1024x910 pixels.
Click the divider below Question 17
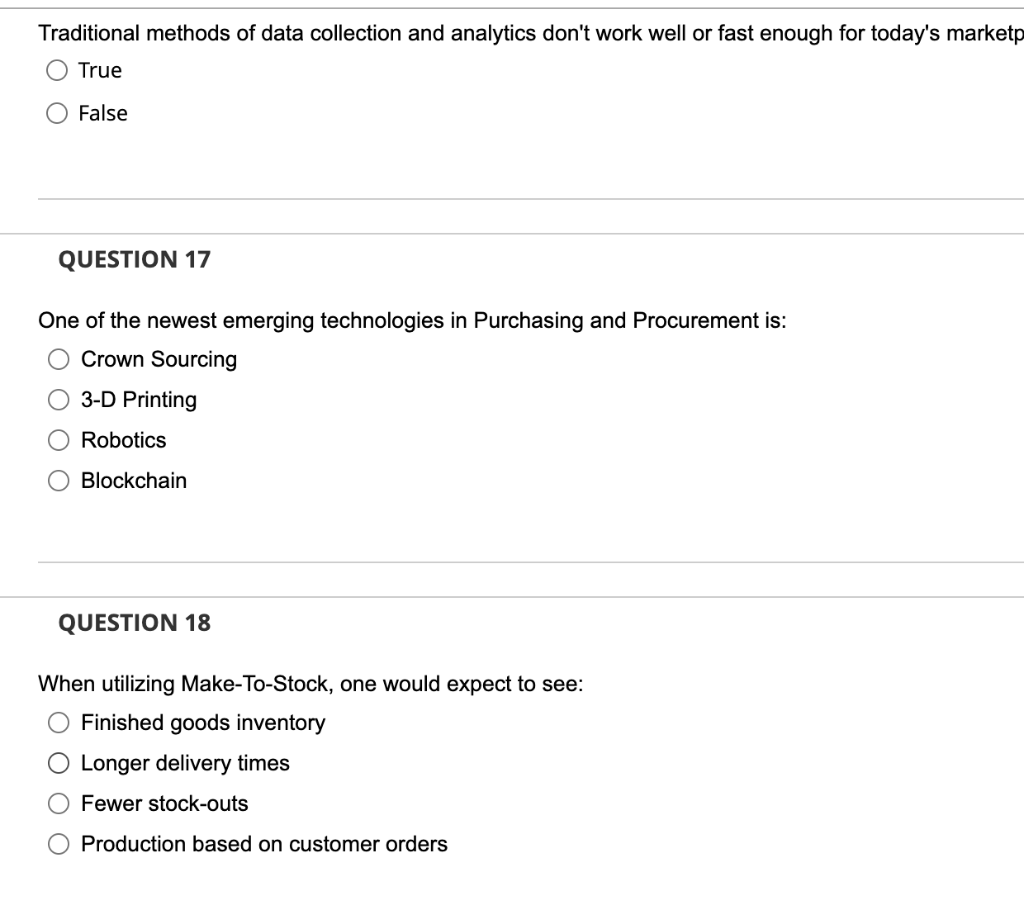512,563
